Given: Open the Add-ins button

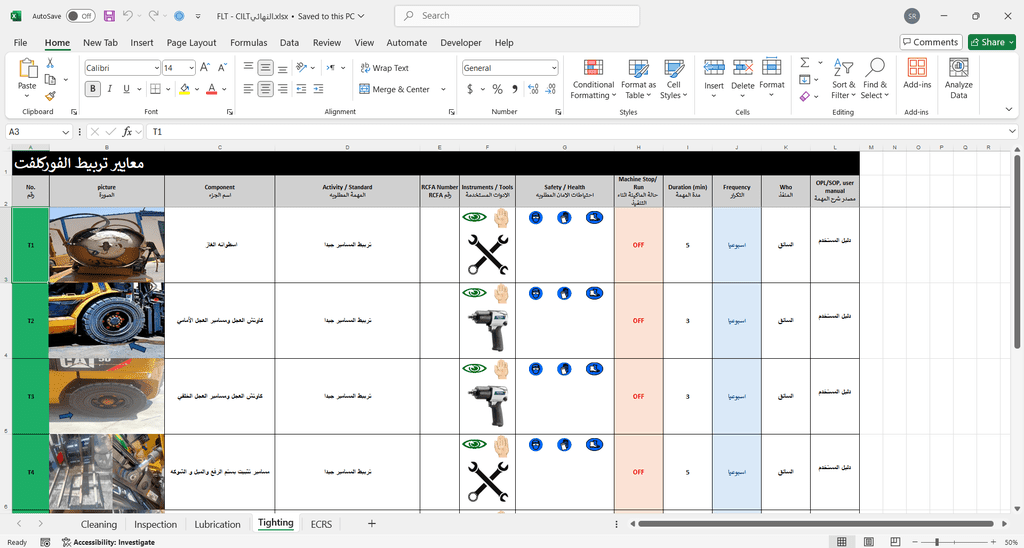Looking at the screenshot, I should [x=917, y=78].
